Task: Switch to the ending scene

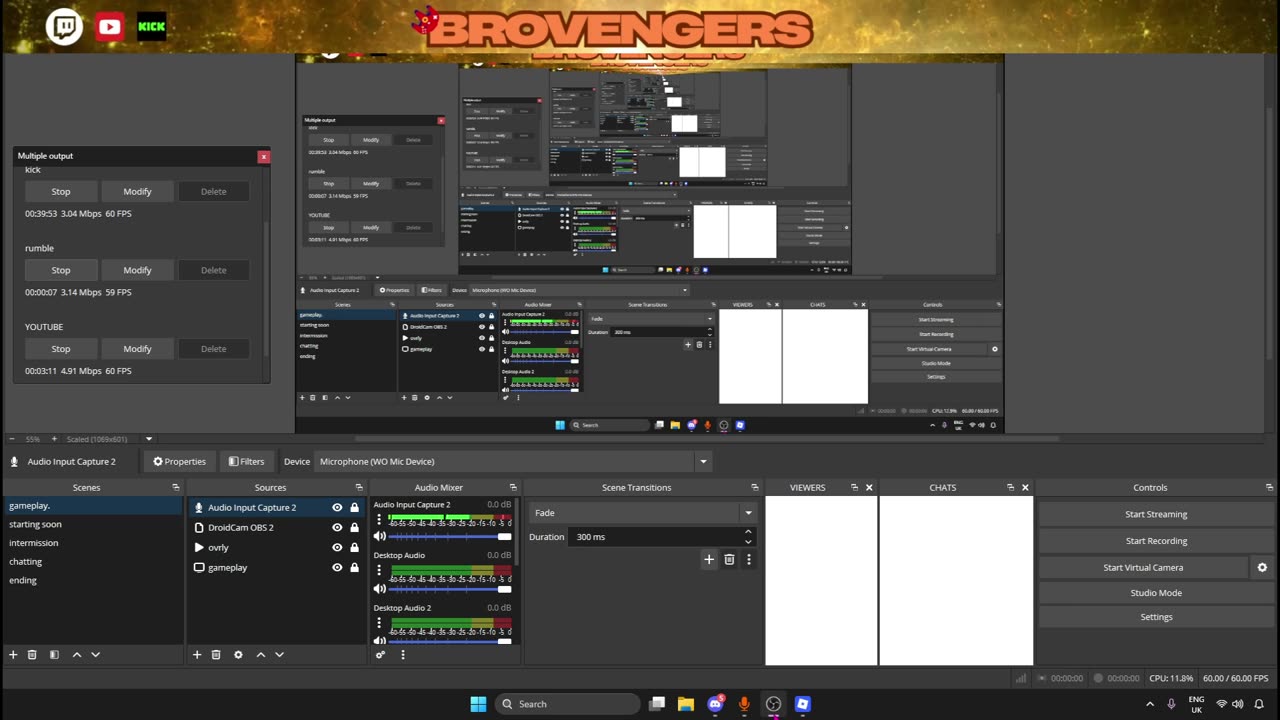Action: click(93, 580)
